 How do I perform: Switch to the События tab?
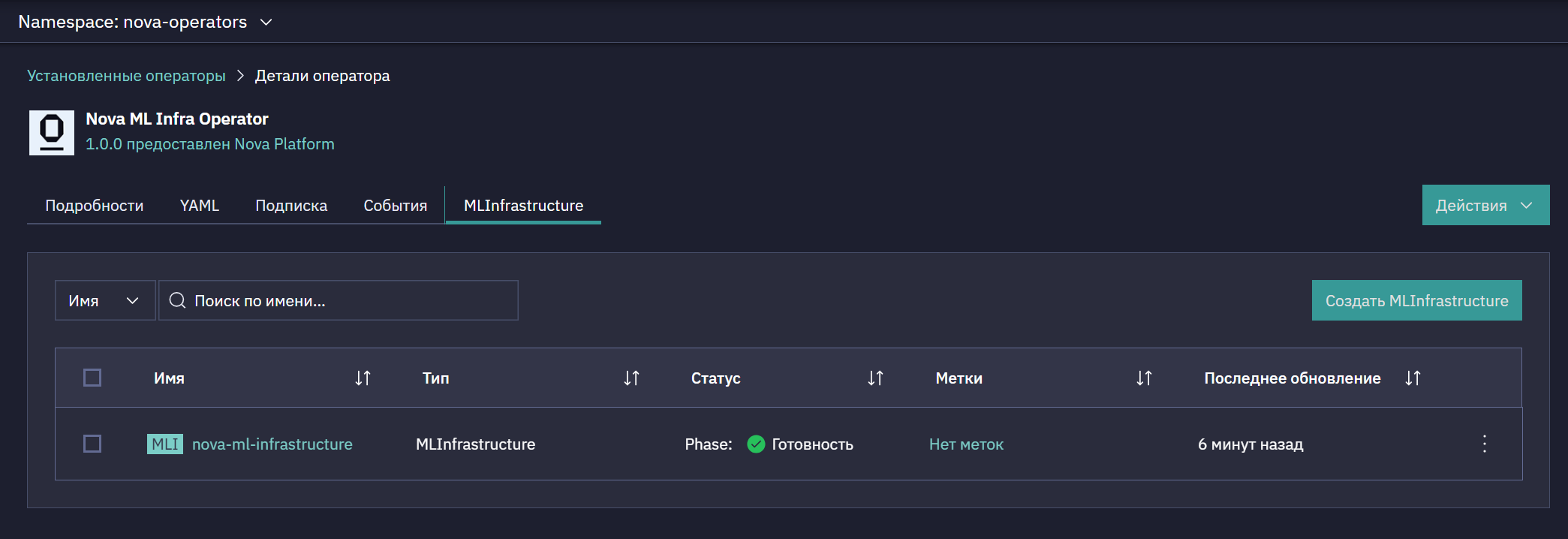(395, 205)
